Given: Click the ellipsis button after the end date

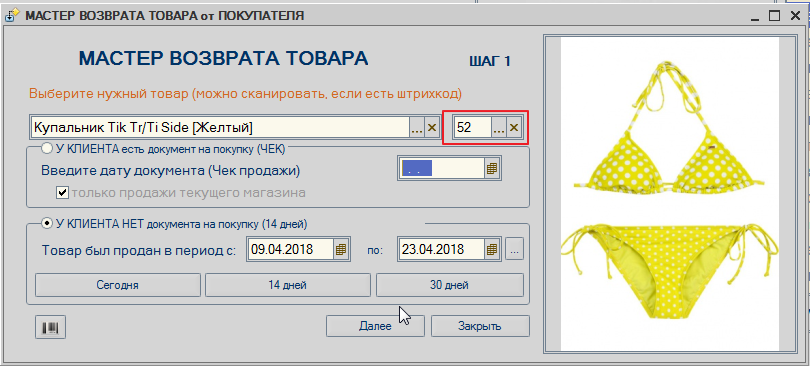Looking at the screenshot, I should [514, 249].
